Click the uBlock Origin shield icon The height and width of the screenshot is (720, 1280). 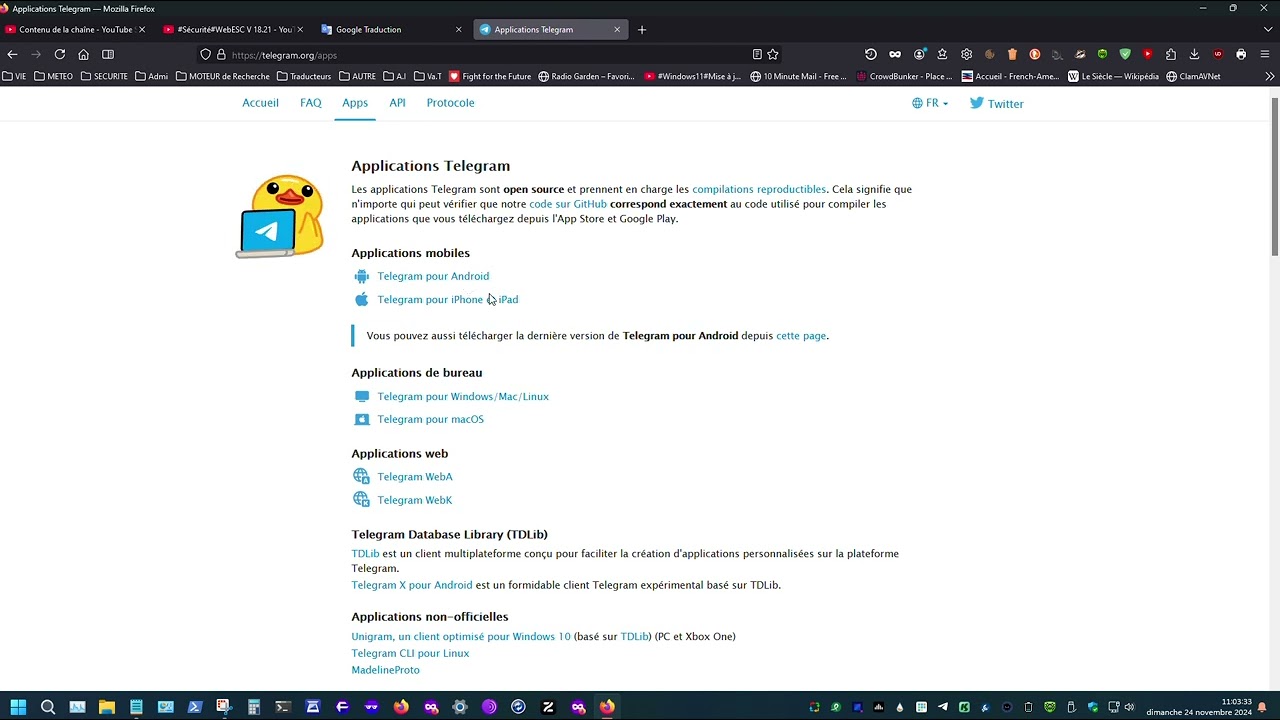coord(1218,54)
